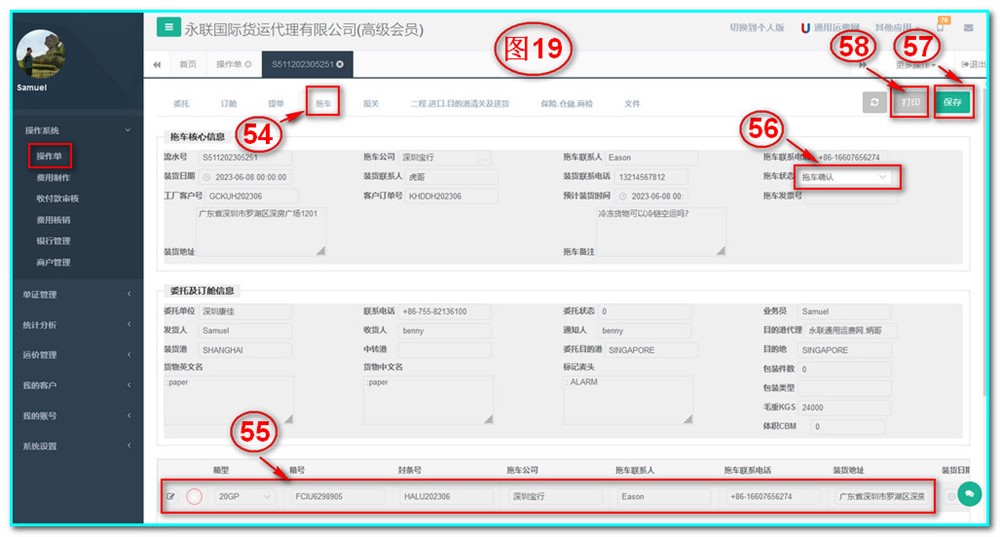Viewport: 1000px width, 537px height.
Task: Click the 装货地址 textarea with 广东省深圳市 address
Action: (260, 232)
